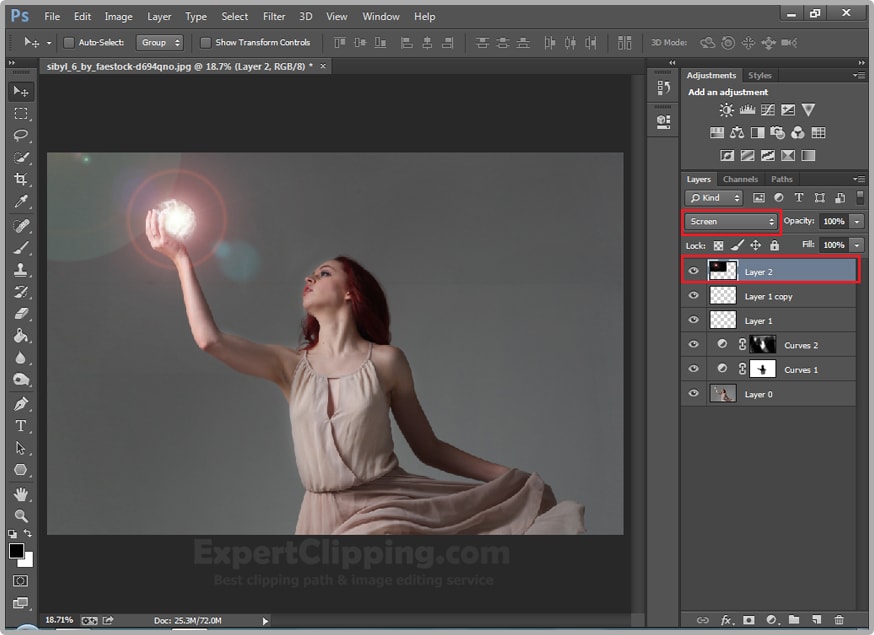Hide Layer 0 with its eye icon
The height and width of the screenshot is (635, 874).
[x=693, y=394]
